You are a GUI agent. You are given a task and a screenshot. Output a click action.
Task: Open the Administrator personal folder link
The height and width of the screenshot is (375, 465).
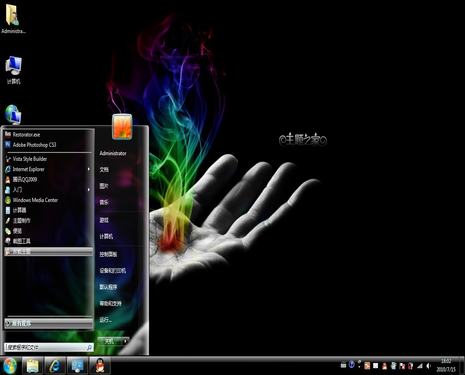113,153
